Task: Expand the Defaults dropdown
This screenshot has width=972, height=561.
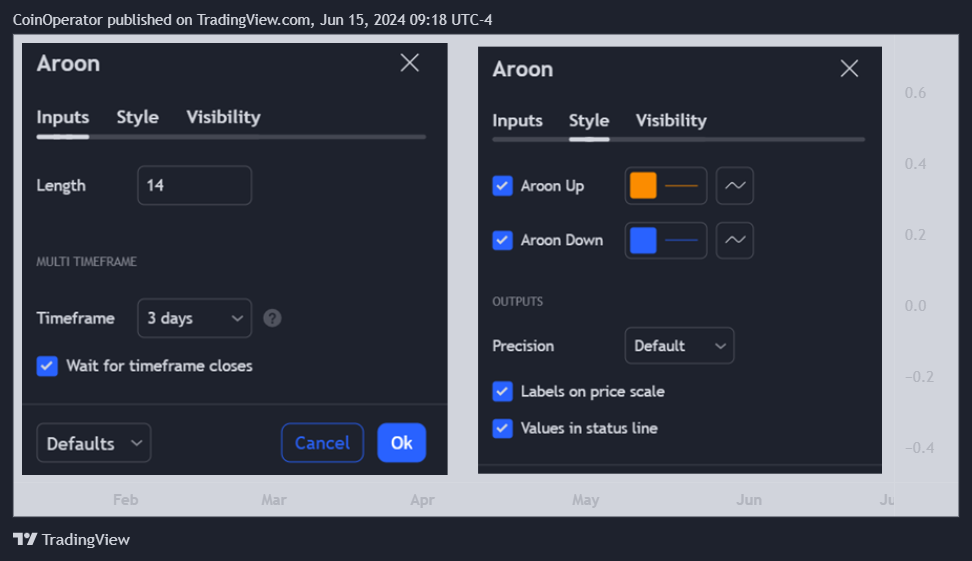Action: click(x=94, y=443)
